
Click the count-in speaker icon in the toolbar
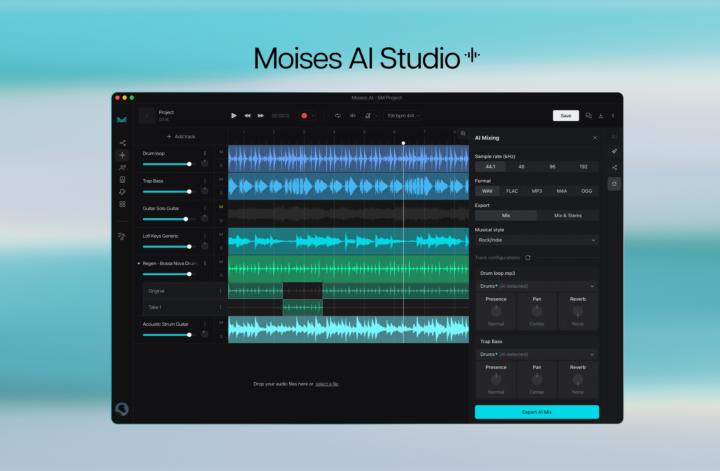click(353, 116)
